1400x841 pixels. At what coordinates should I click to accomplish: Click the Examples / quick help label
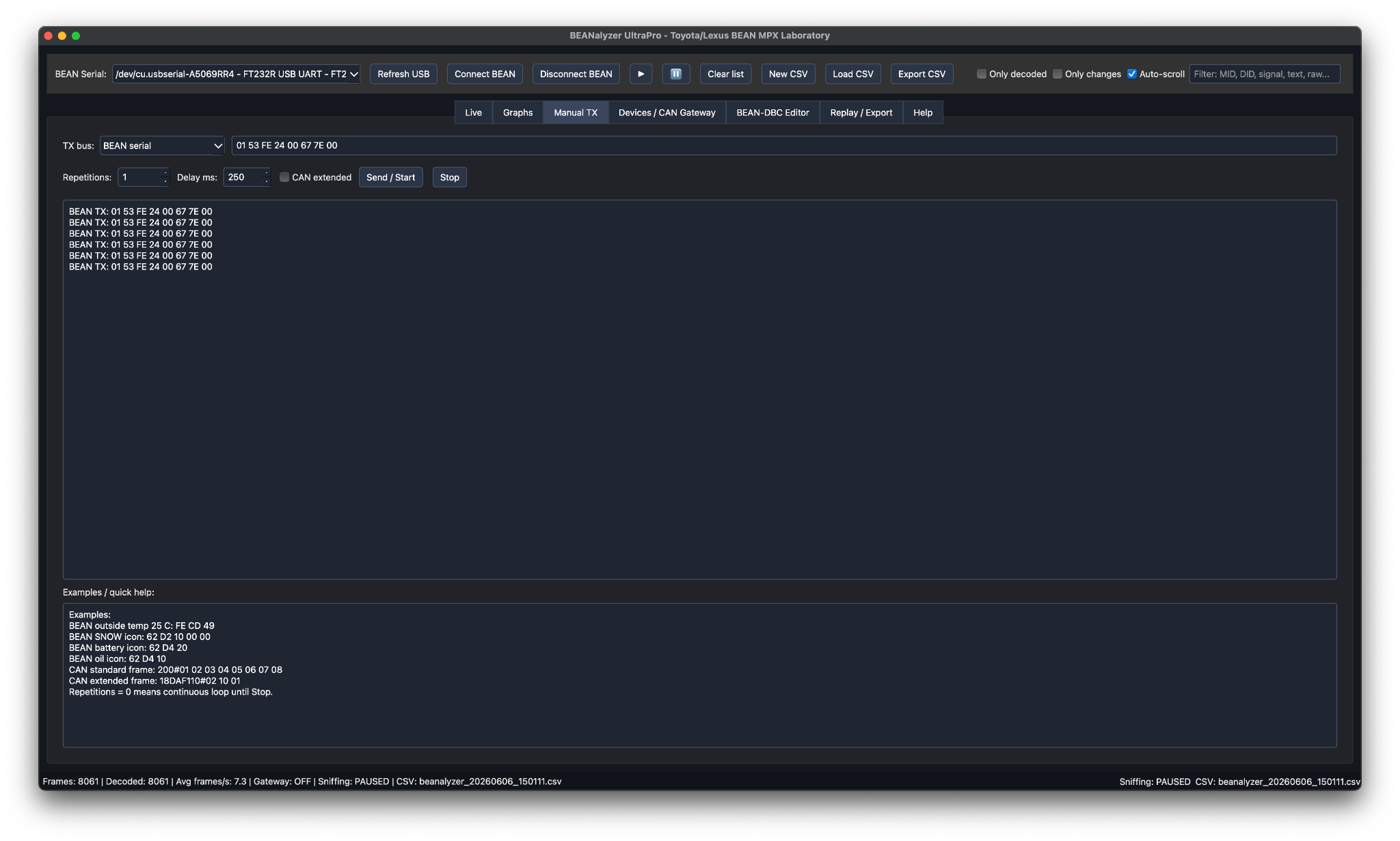[109, 592]
